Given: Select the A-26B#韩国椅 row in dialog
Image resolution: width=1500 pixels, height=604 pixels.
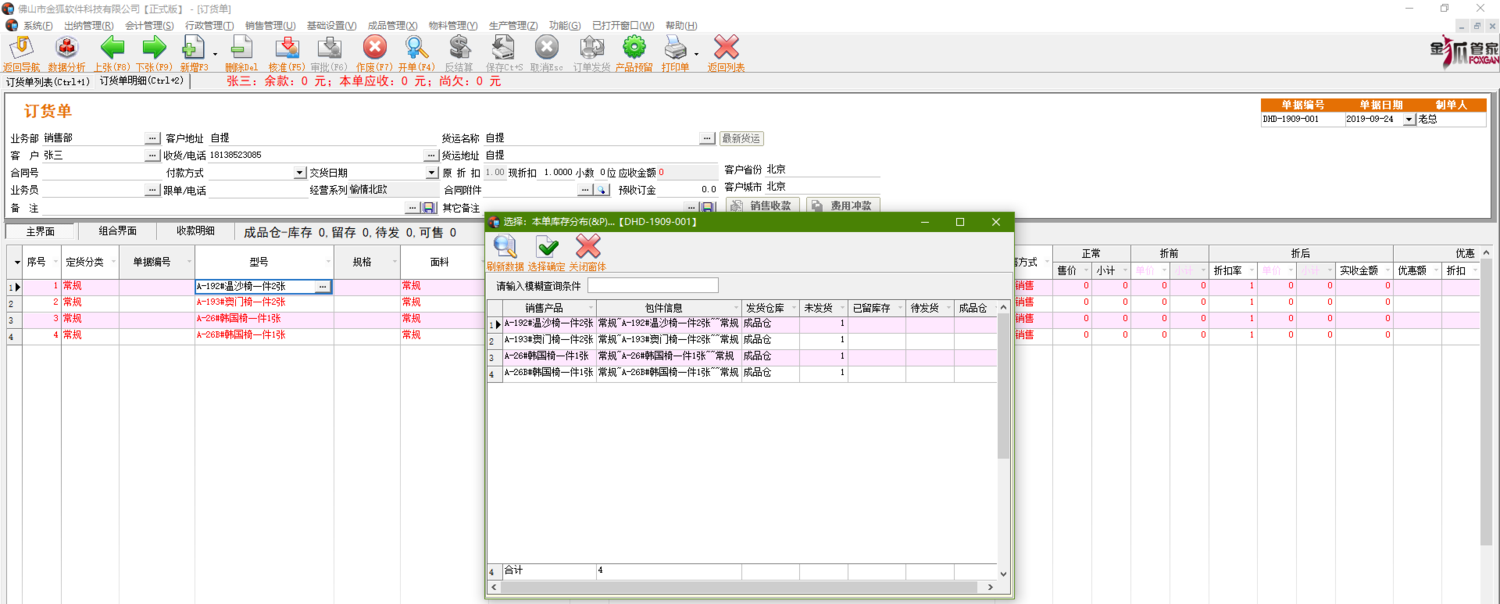Looking at the screenshot, I should [x=548, y=373].
